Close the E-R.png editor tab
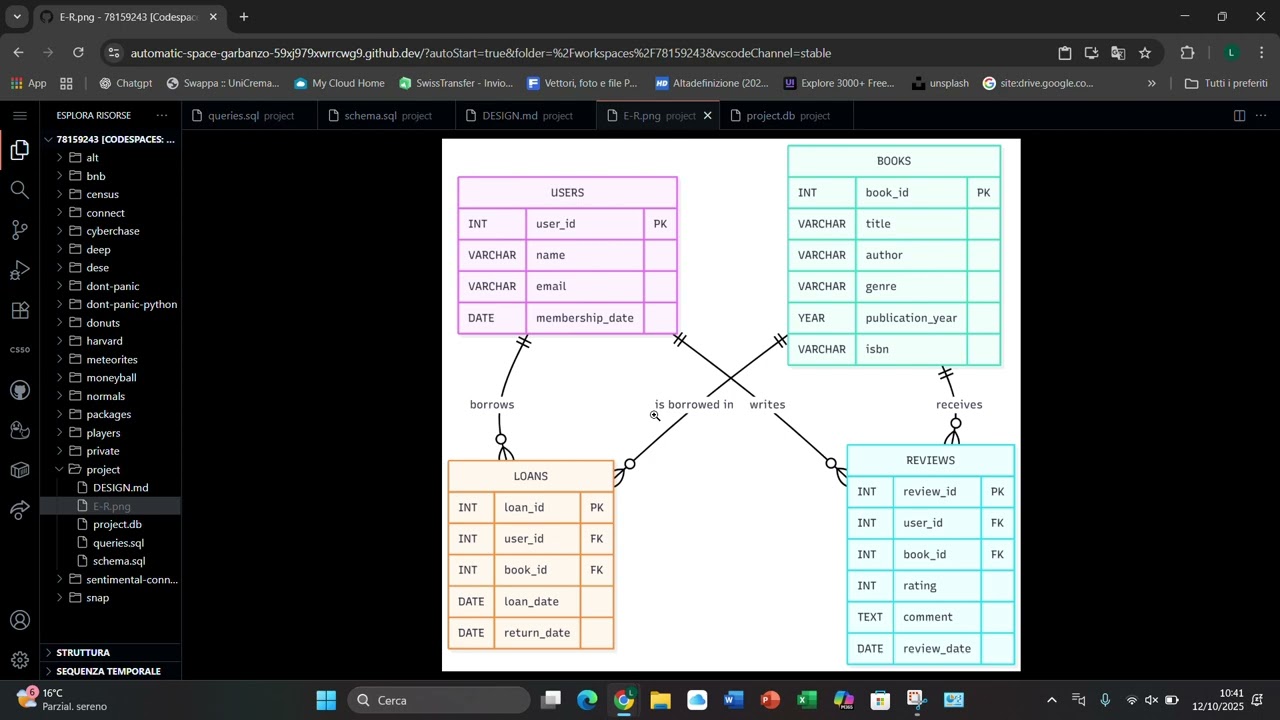The image size is (1280, 720). [x=708, y=116]
